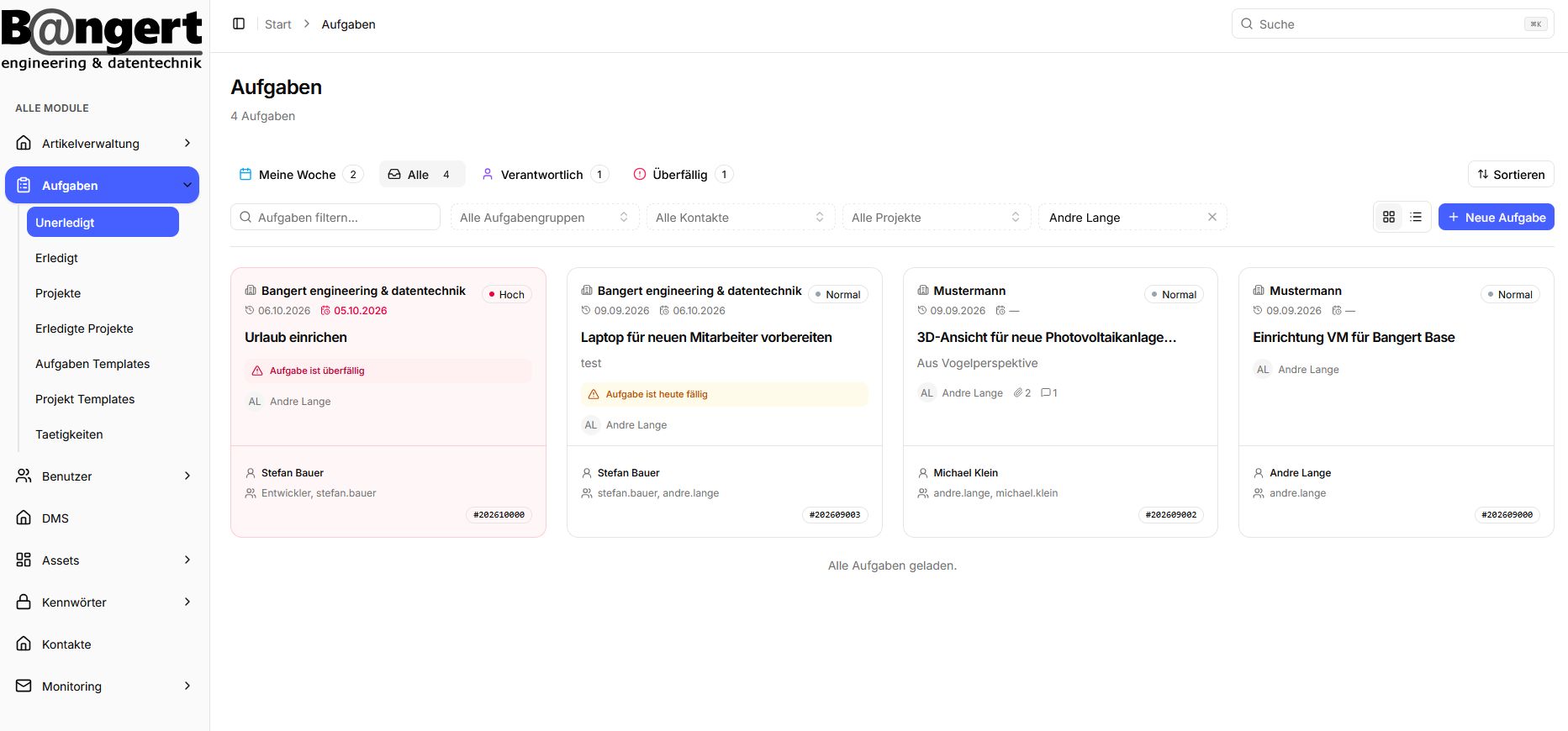Click the building icon on first Mustermann card

[923, 290]
